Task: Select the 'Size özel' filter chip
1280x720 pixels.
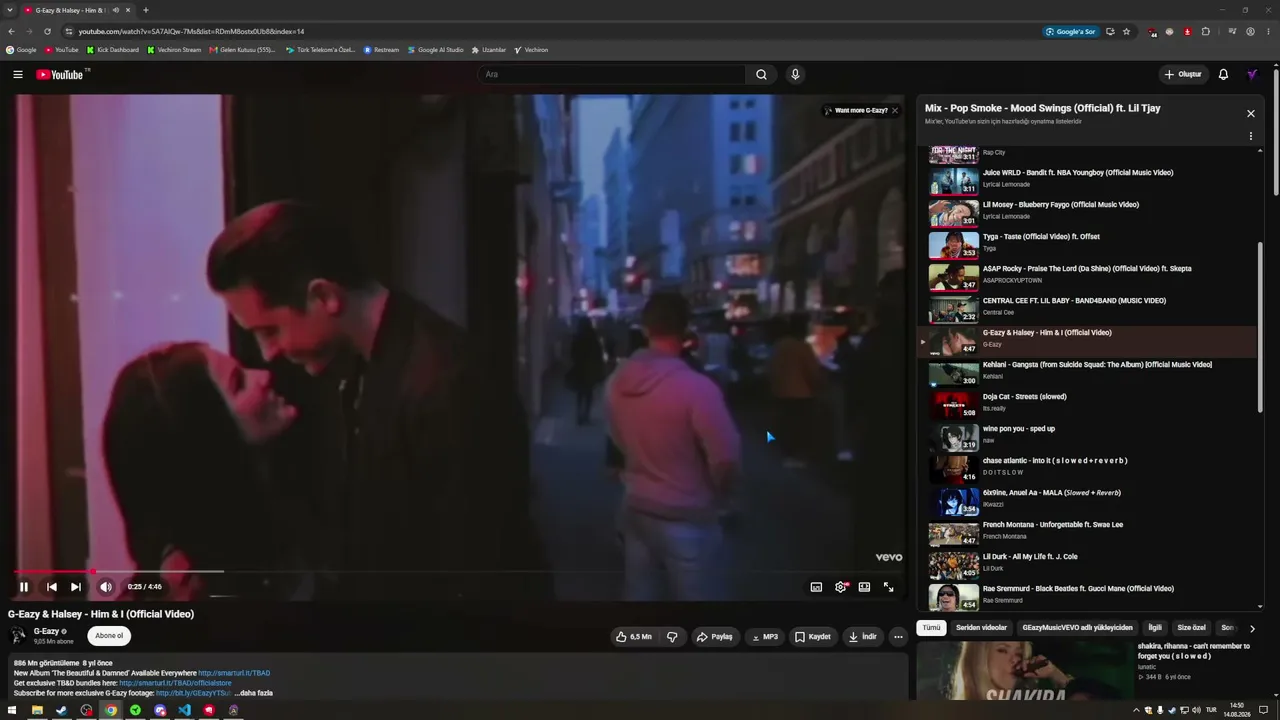Action: coord(1191,628)
